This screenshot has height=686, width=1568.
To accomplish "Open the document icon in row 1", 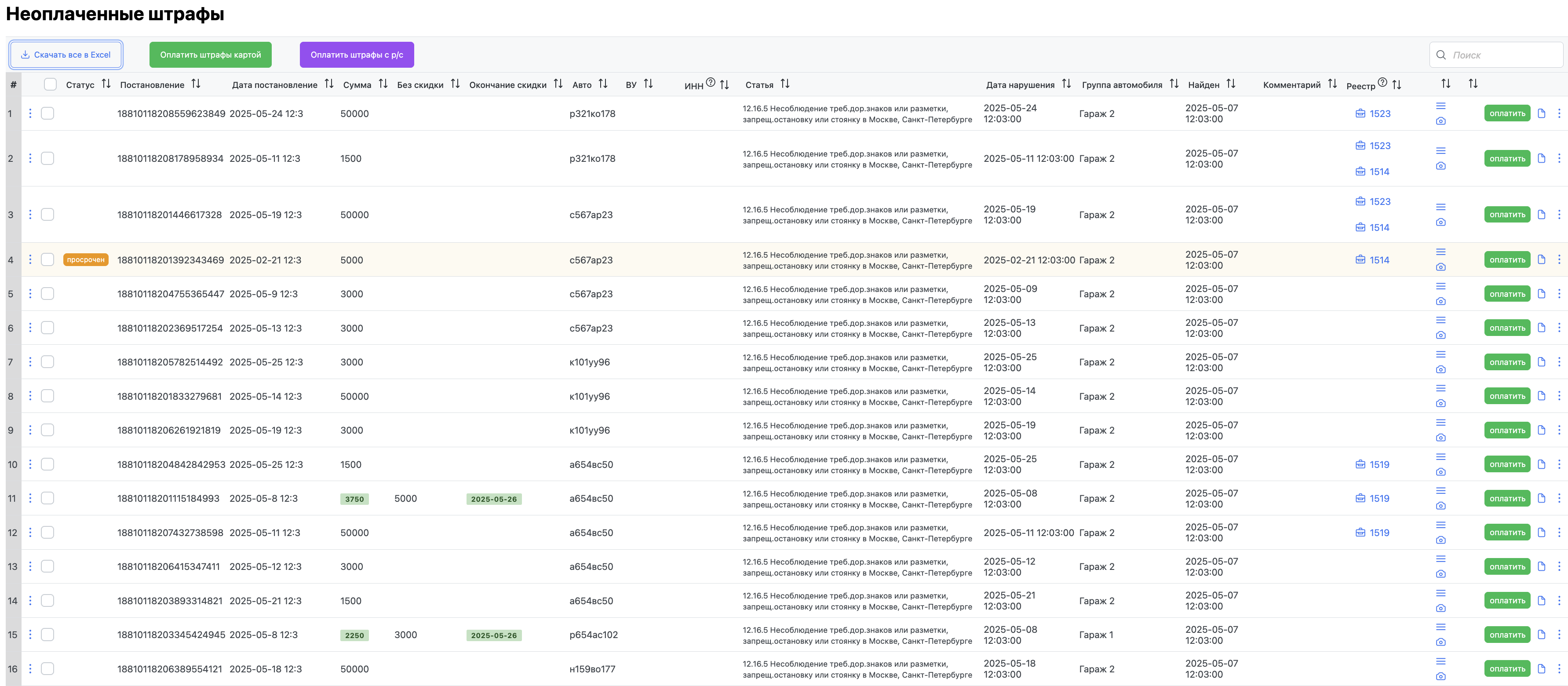I will [1541, 113].
